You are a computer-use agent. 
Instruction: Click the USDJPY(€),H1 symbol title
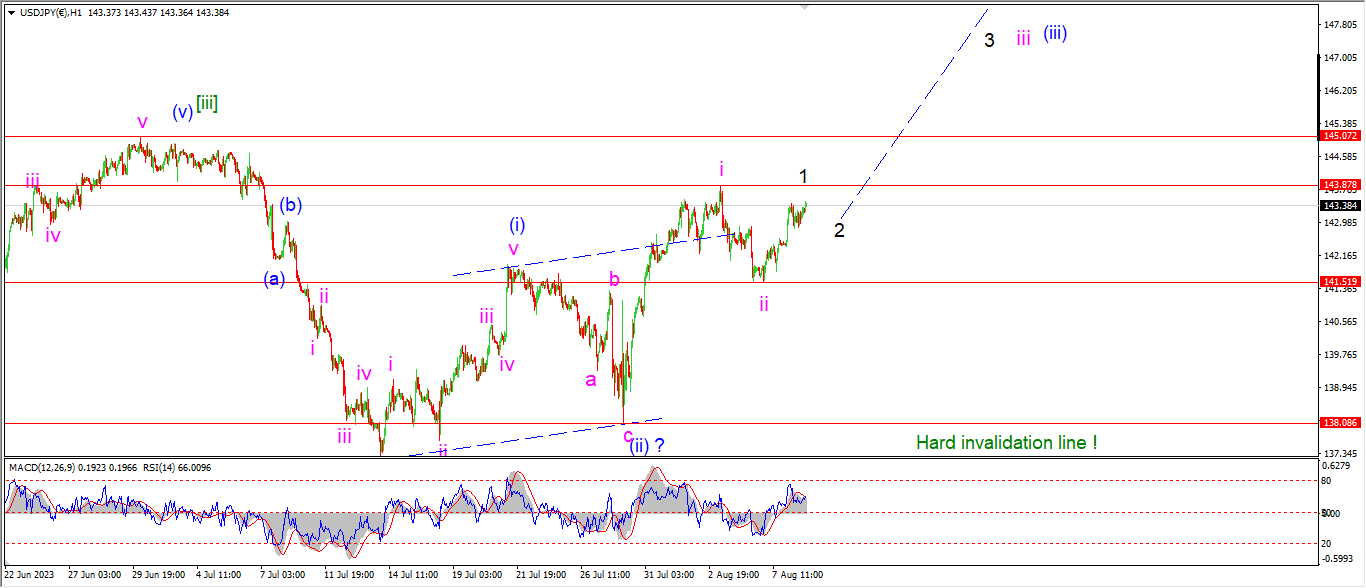(50, 13)
